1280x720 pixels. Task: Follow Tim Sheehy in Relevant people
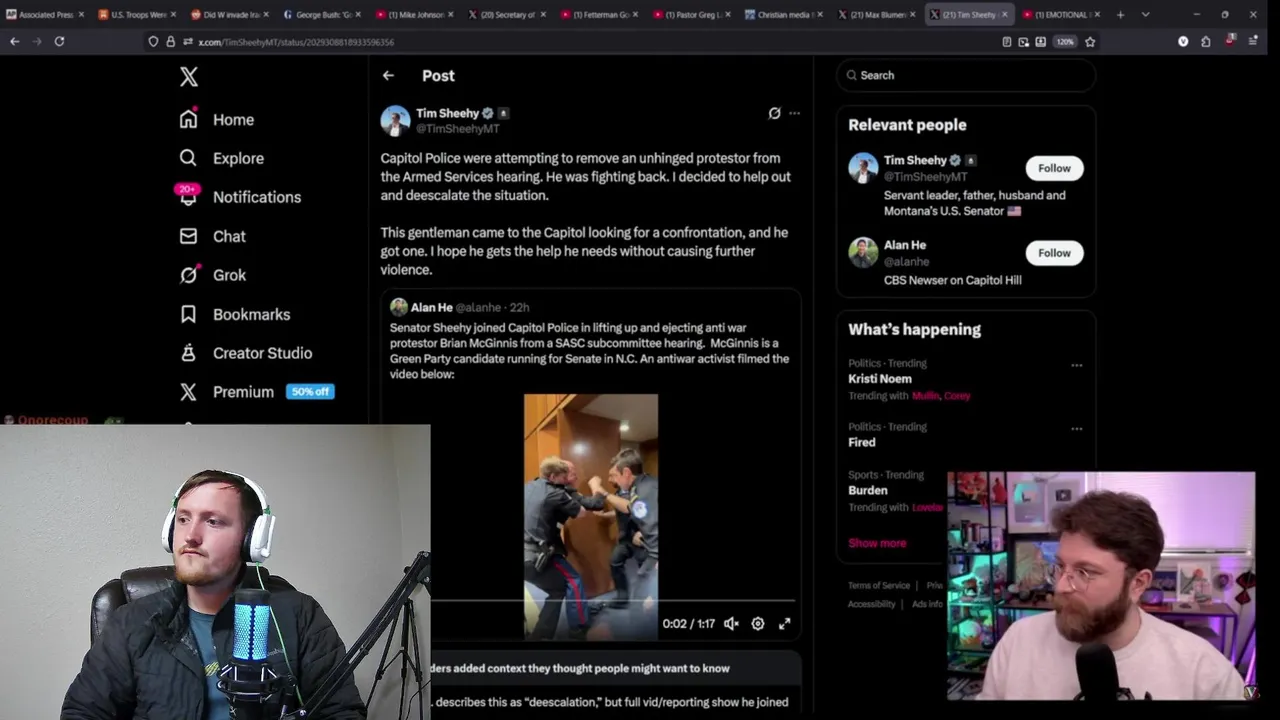point(1054,168)
